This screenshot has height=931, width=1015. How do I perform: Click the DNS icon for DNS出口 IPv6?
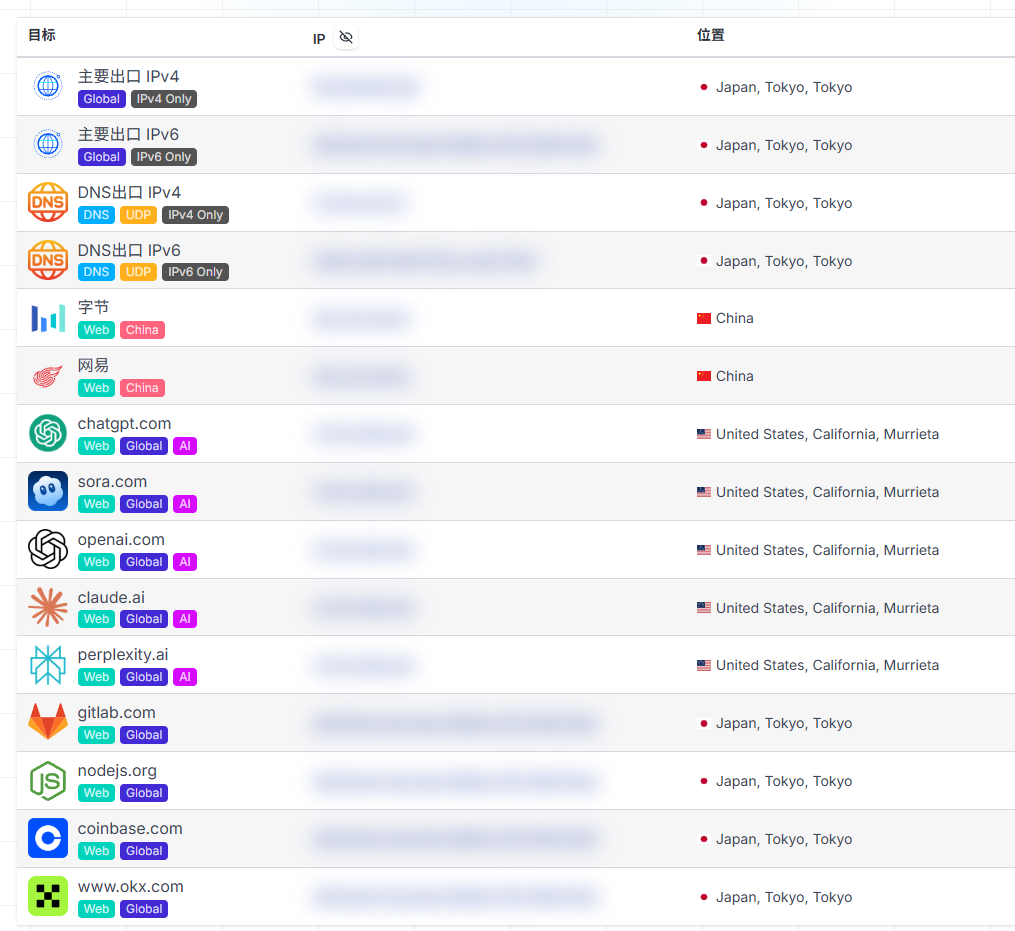[48, 260]
